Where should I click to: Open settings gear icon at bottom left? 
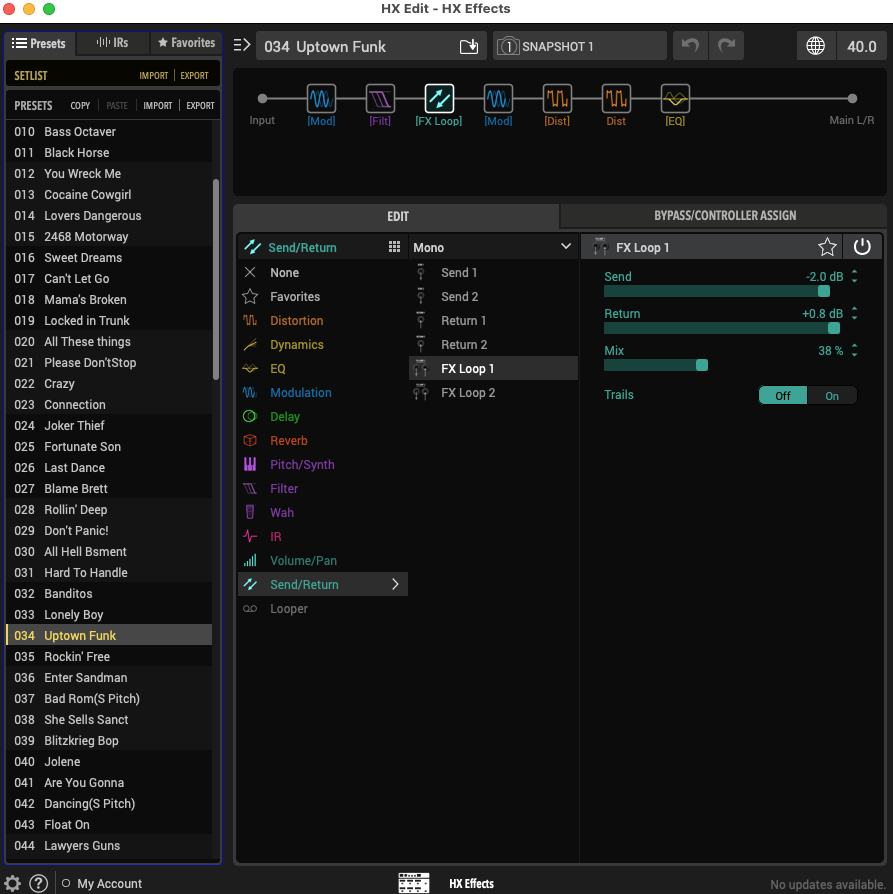pyautogui.click(x=13, y=883)
